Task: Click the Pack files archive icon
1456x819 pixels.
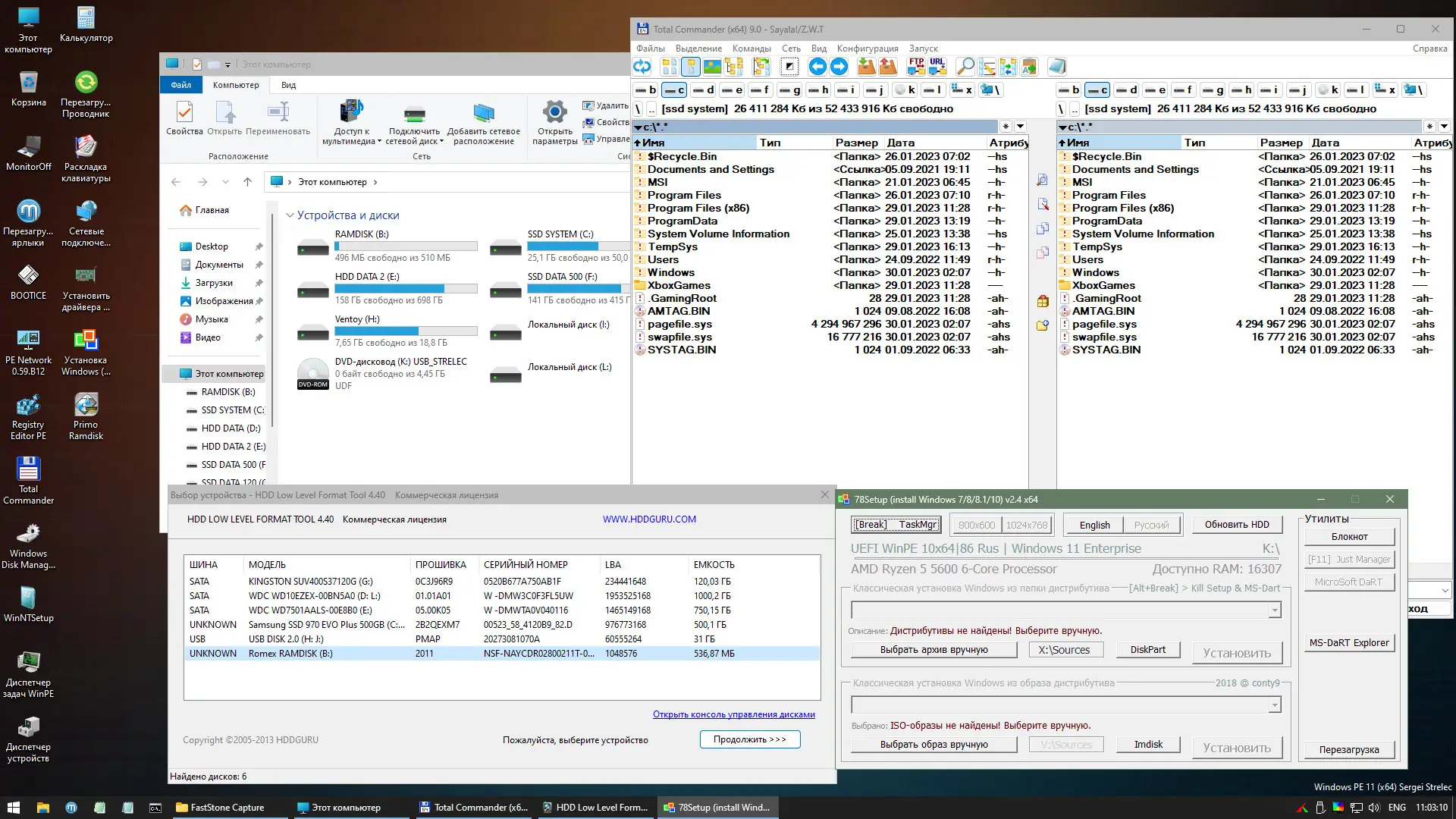Action: coord(867,67)
